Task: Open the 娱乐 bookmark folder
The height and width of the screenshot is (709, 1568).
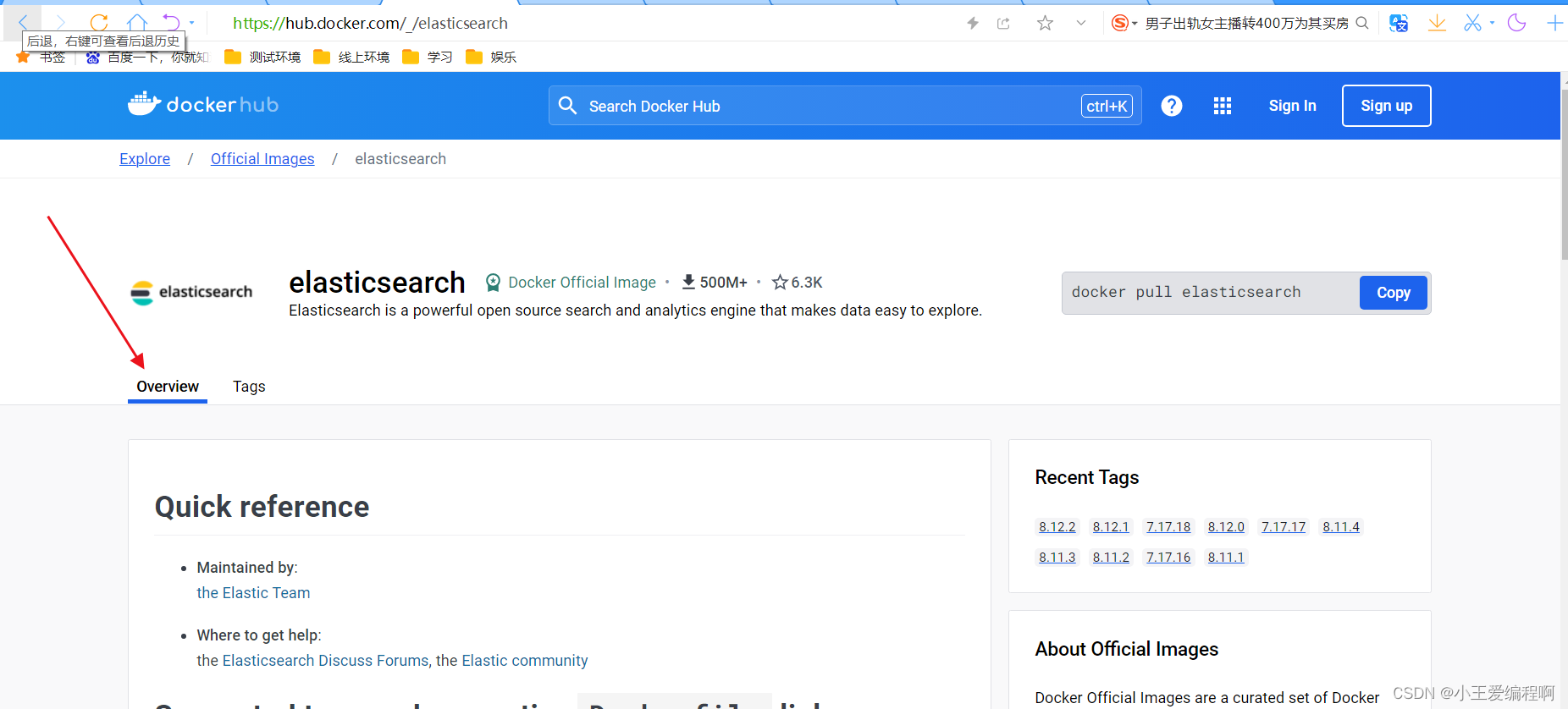Action: pos(491,58)
